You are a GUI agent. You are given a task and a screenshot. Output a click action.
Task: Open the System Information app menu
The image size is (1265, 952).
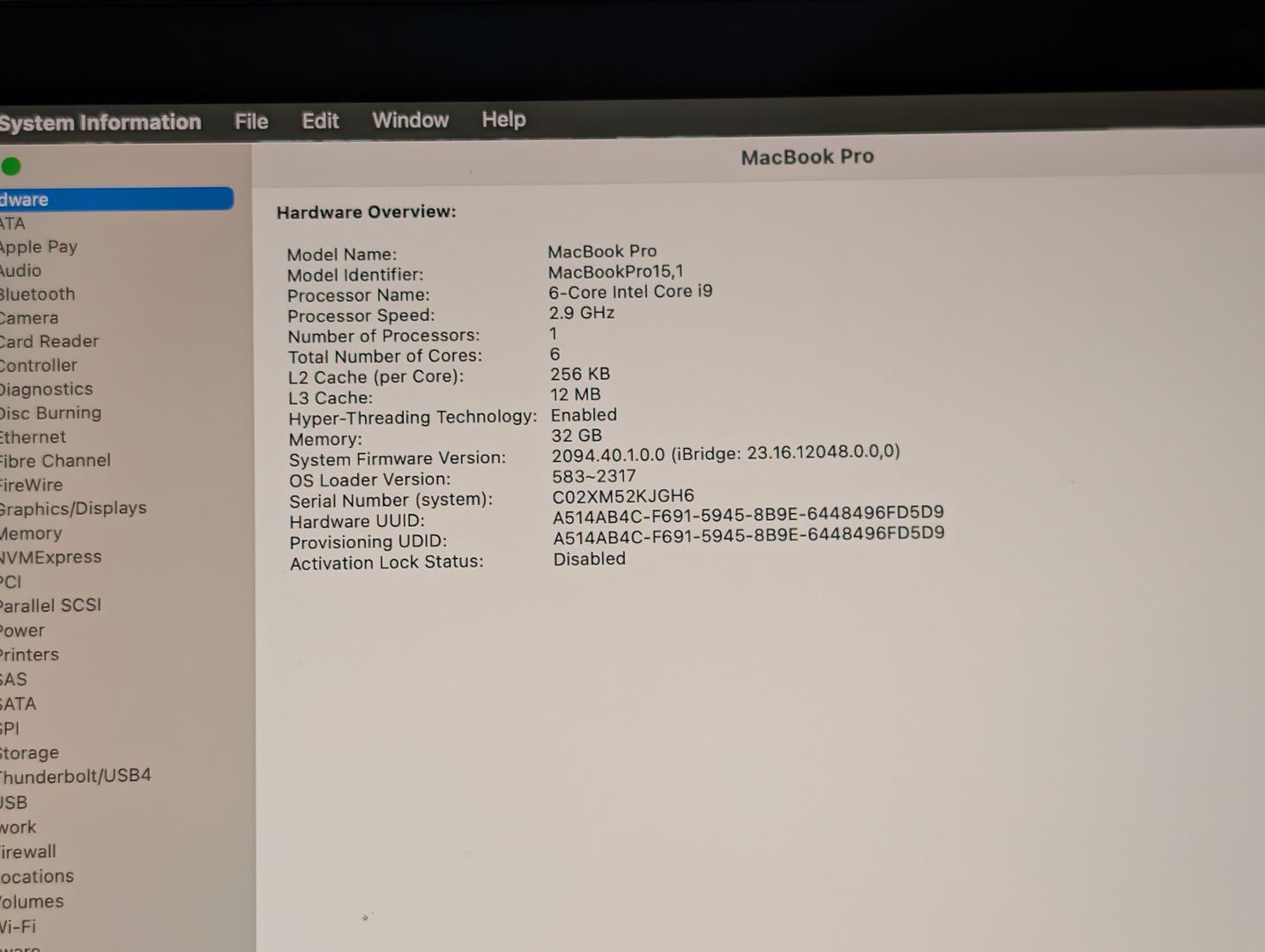(x=100, y=123)
